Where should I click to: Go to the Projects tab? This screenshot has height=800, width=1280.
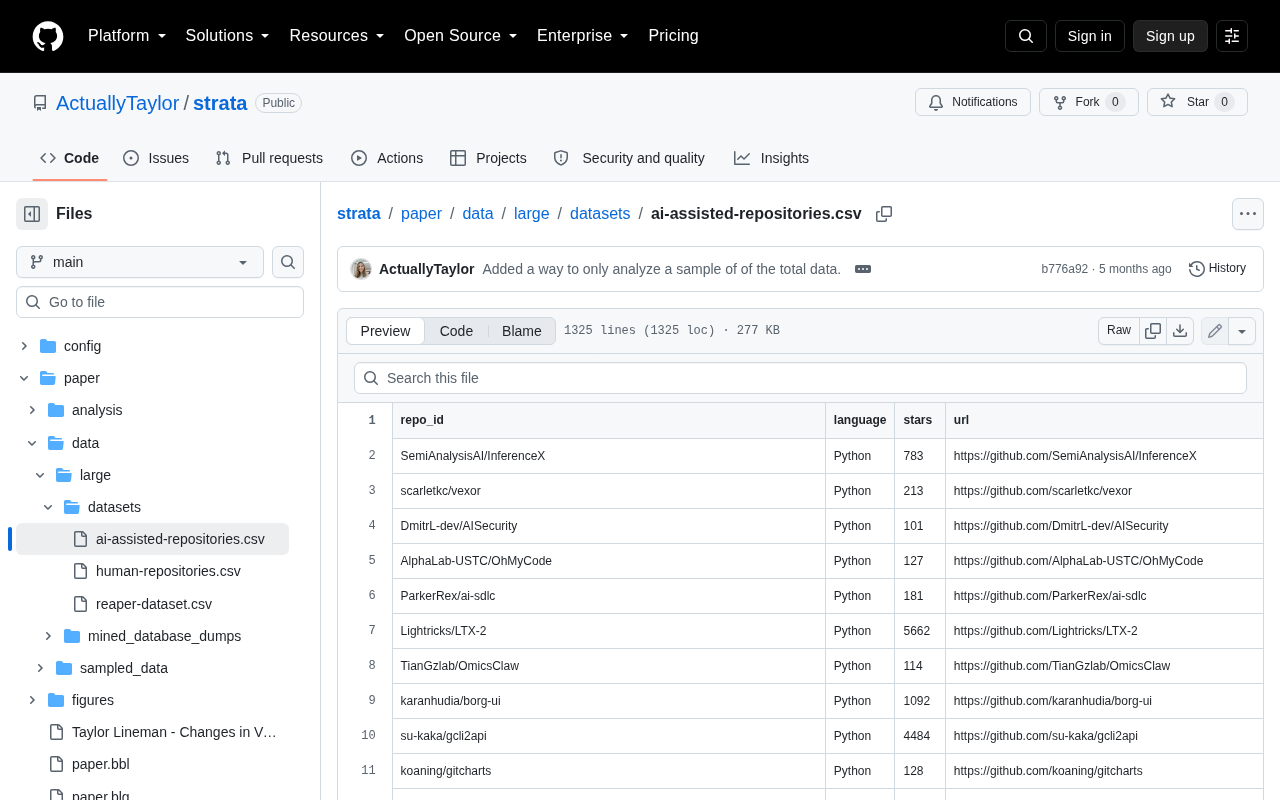coord(488,158)
